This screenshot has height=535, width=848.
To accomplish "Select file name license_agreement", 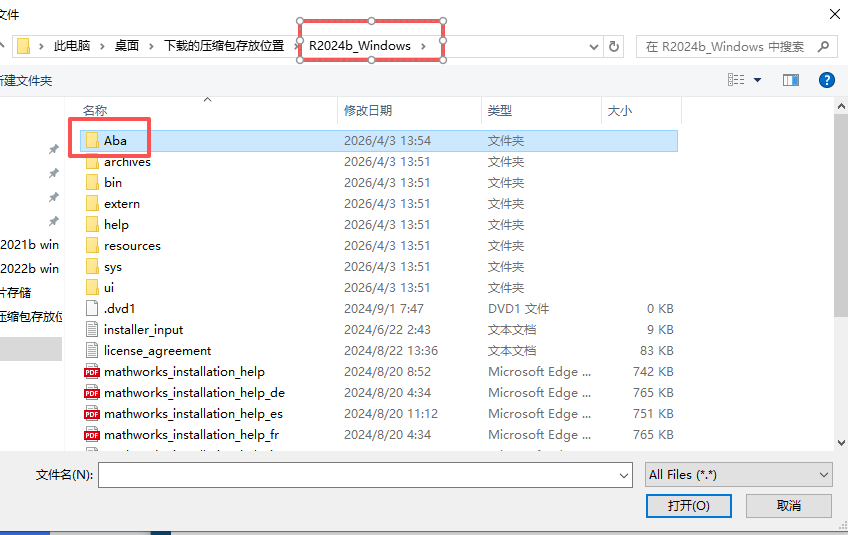I will tap(157, 351).
